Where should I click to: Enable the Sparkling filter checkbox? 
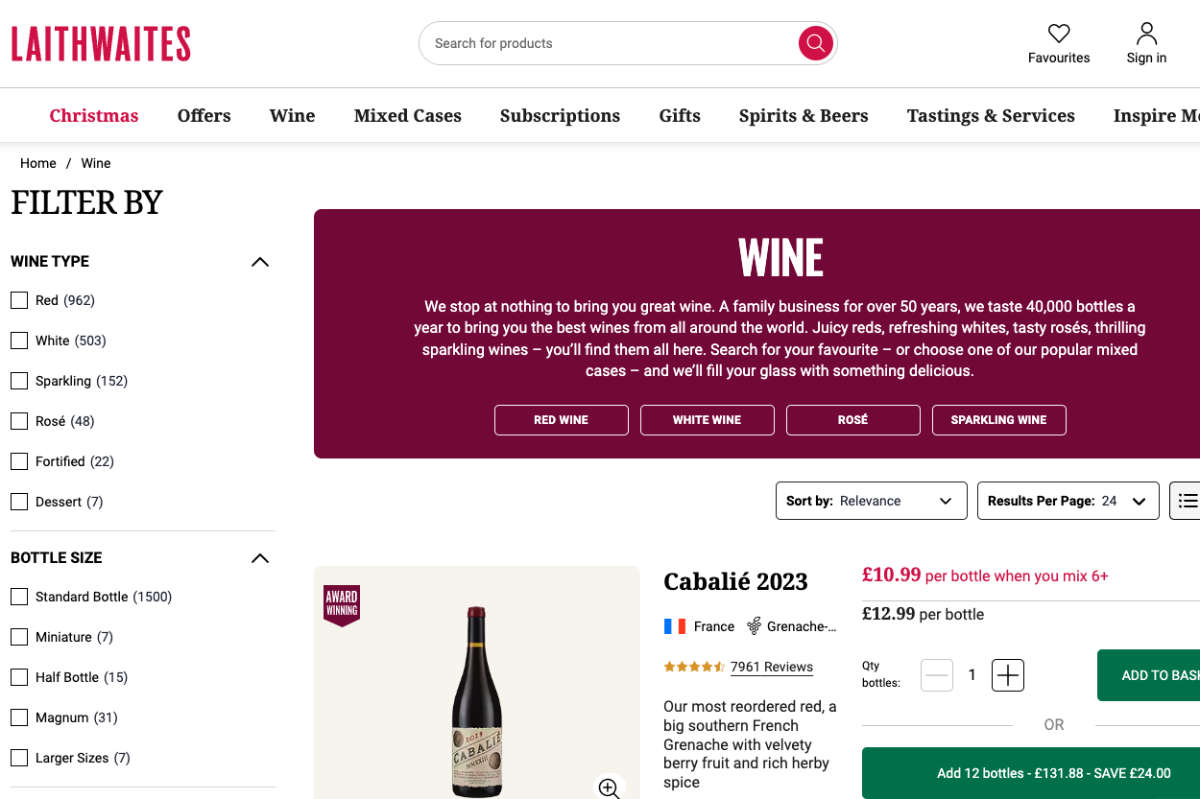19,381
